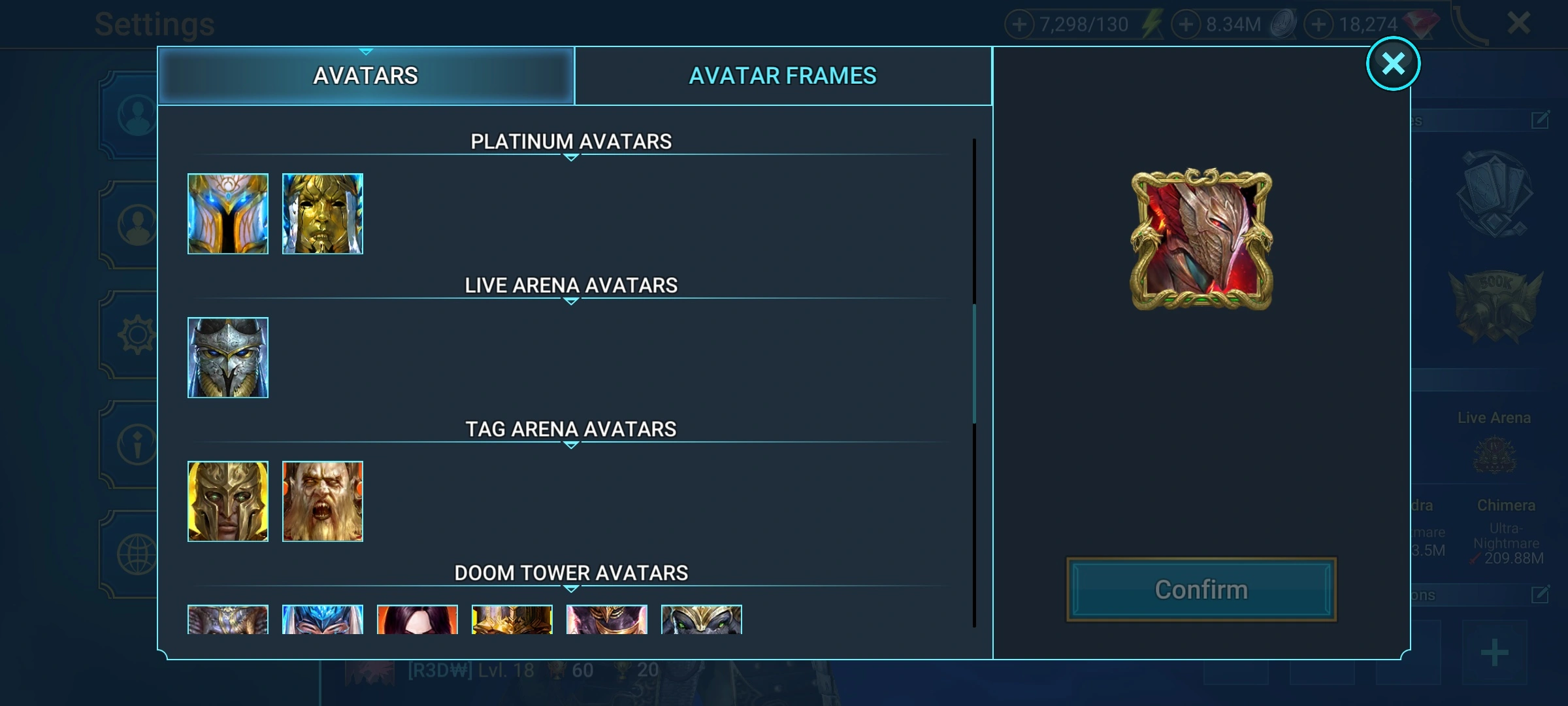Select the golden crowned Doom Tower avatar
The height and width of the screenshot is (706, 1568).
[512, 619]
